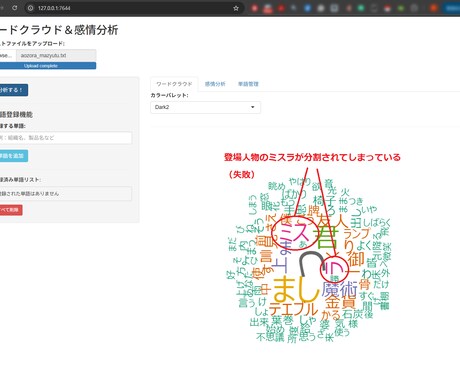Click the orange word ランプ in word cloud
This screenshot has width=460, height=380.
357,234
